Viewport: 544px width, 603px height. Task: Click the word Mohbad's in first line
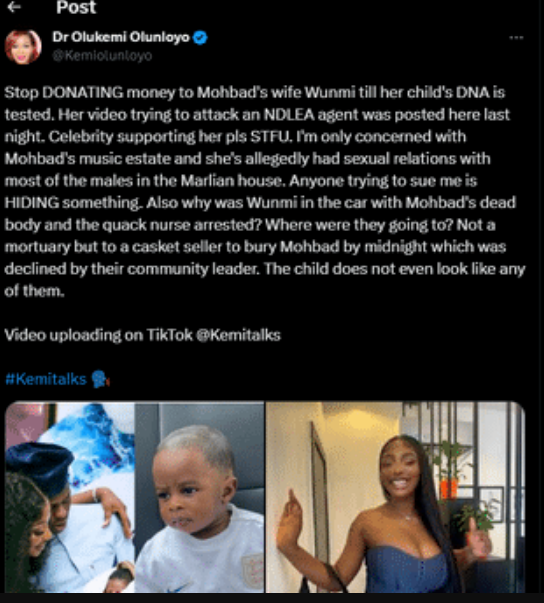pyautogui.click(x=232, y=92)
